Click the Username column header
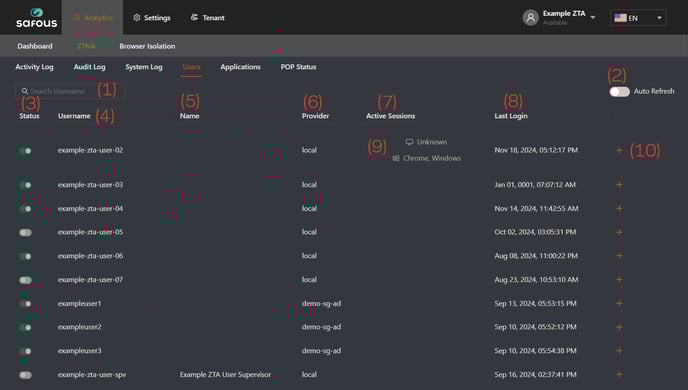The width and height of the screenshot is (688, 390). (x=74, y=116)
